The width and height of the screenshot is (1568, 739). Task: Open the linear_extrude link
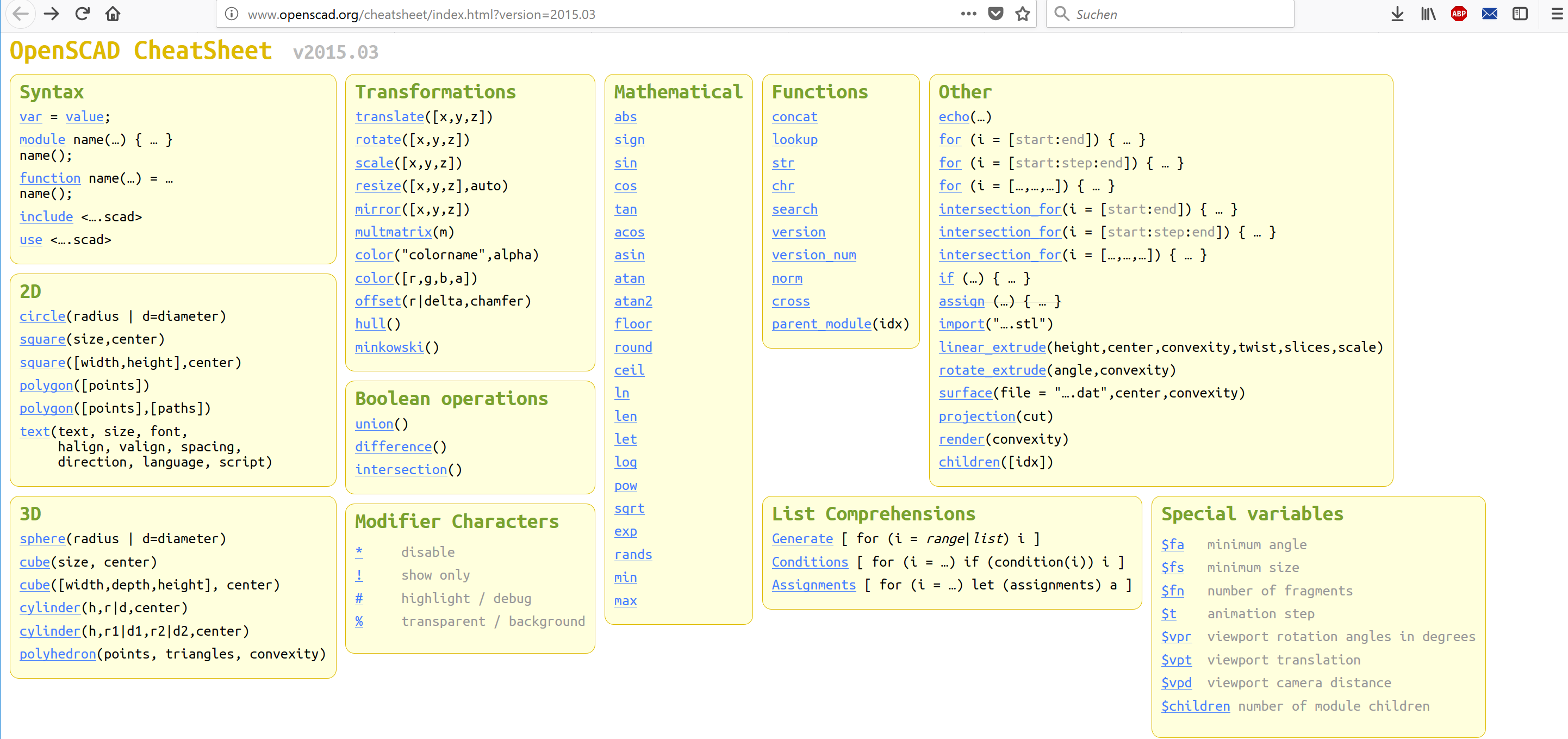992,347
